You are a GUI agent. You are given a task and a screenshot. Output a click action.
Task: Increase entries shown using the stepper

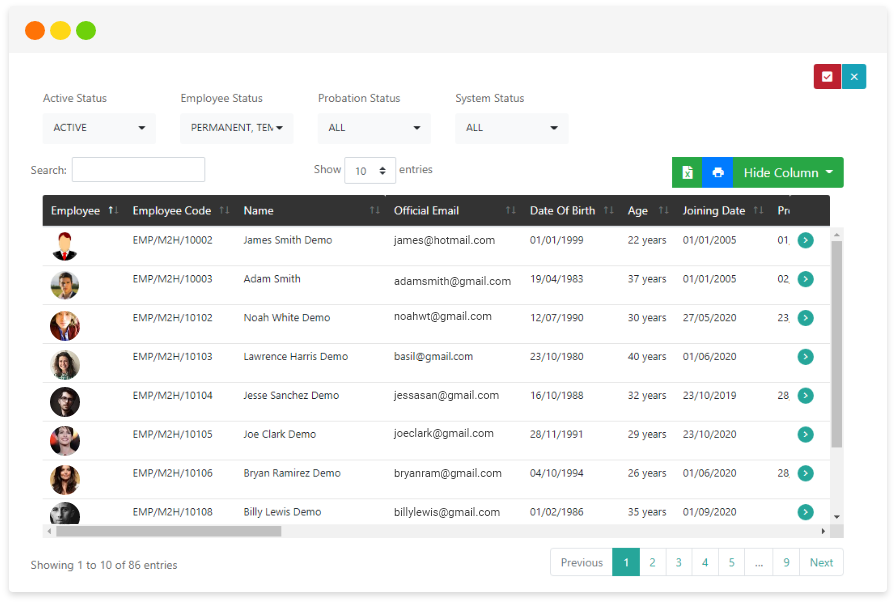coord(383,167)
